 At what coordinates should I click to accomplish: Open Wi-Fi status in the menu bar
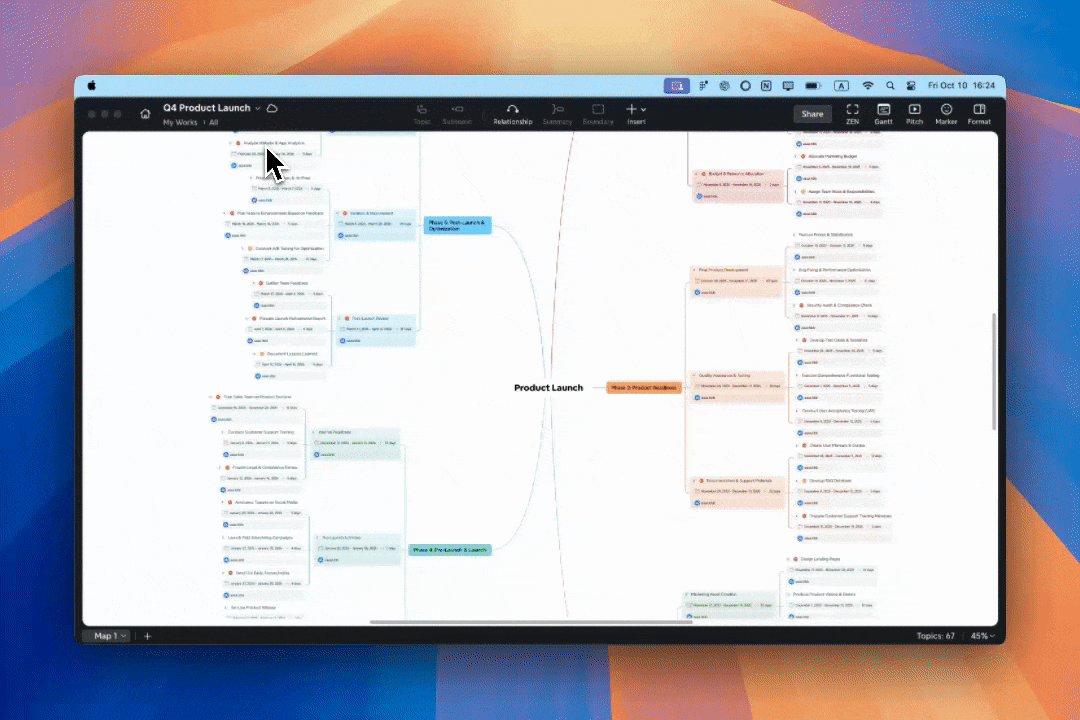tap(868, 85)
